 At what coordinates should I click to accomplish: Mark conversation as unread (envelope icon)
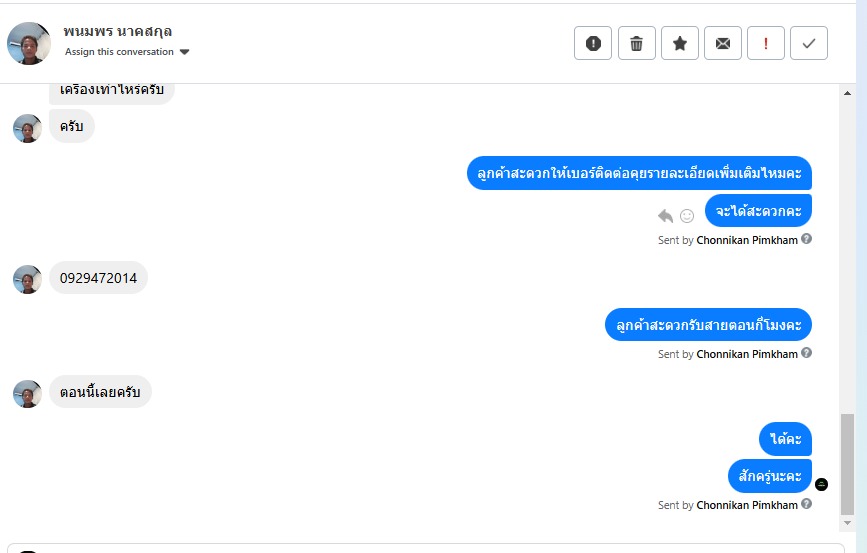click(723, 43)
